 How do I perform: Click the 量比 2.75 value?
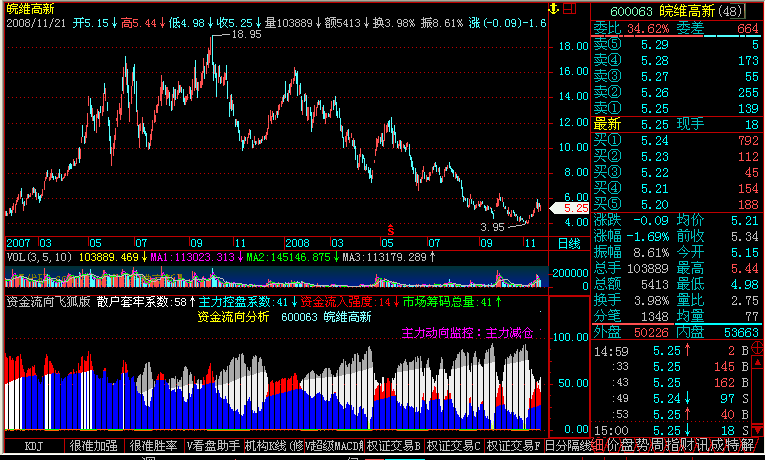point(745,301)
